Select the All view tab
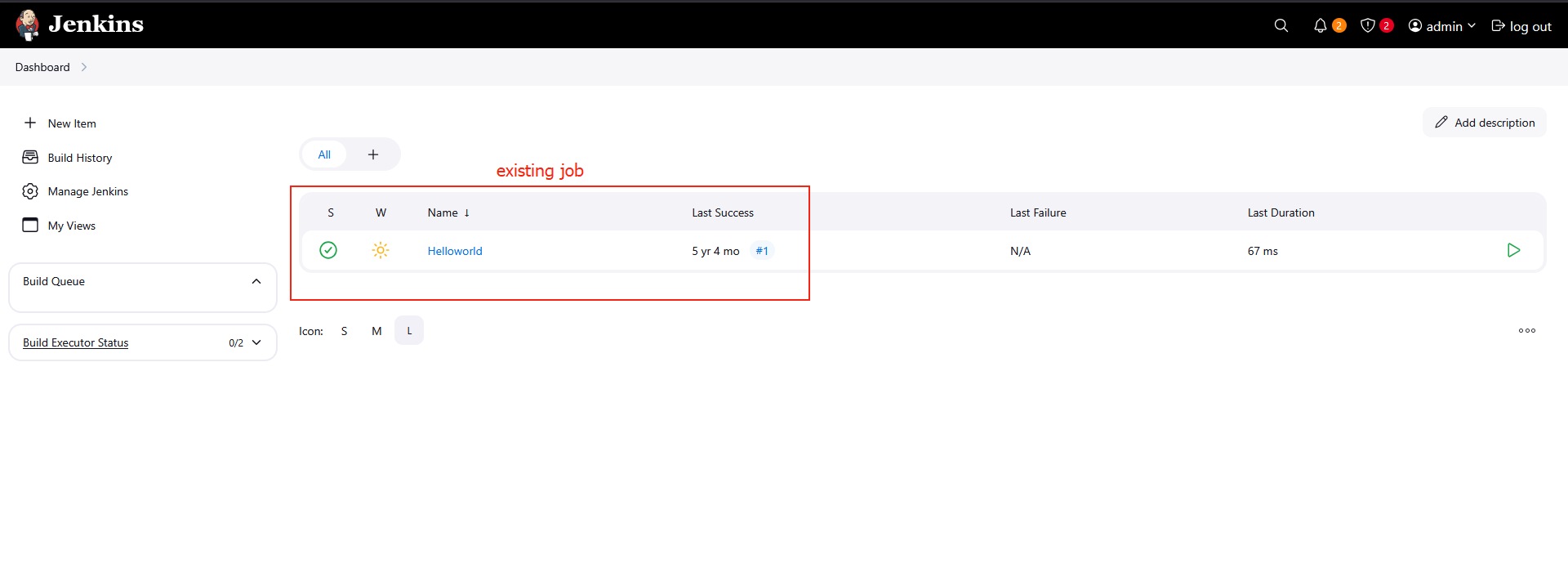Screen dimensions: 1568x568 [x=324, y=154]
